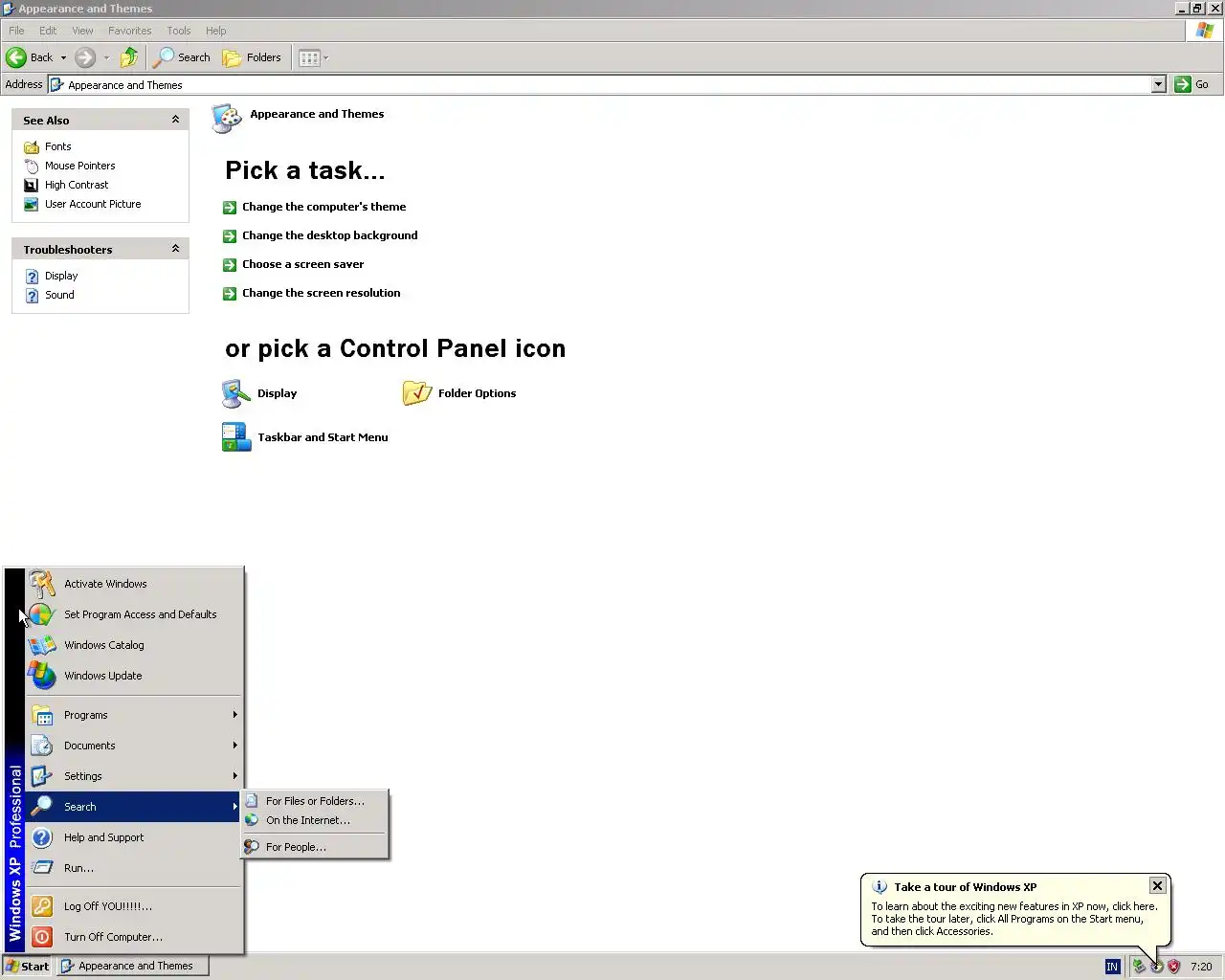Collapse the Troubleshooters panel

pos(175,249)
